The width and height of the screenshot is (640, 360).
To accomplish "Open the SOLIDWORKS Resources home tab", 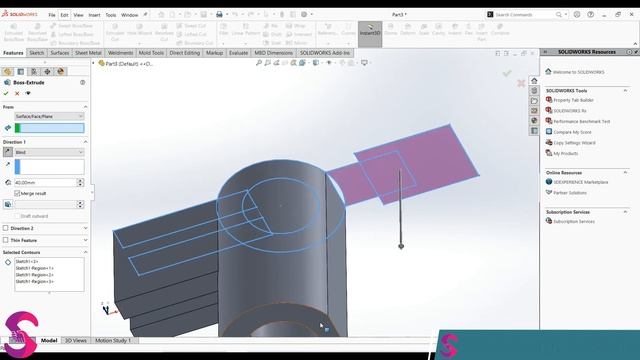I will pyautogui.click(x=534, y=81).
